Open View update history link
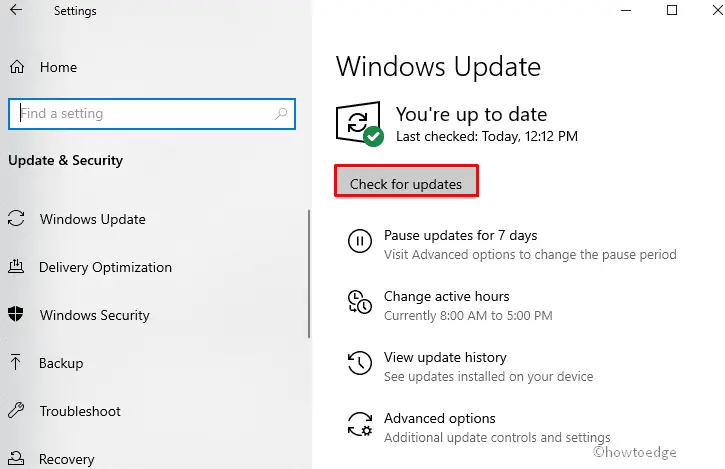 click(445, 358)
